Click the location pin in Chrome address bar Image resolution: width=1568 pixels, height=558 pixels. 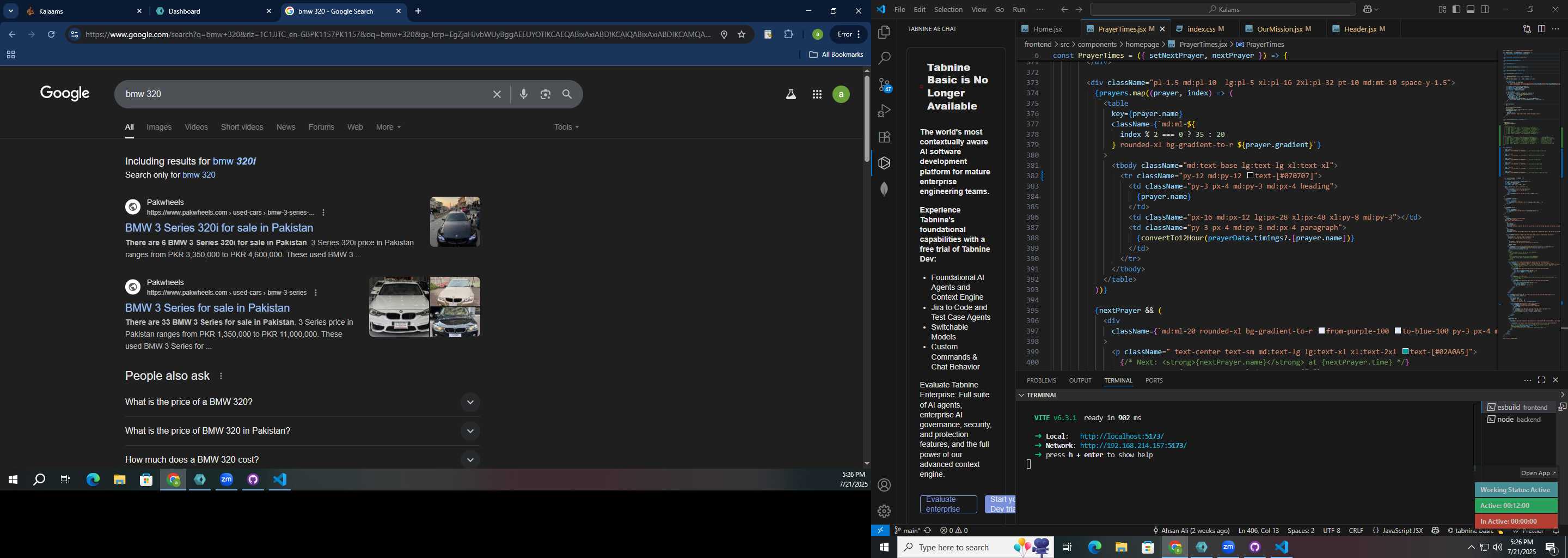[x=724, y=35]
